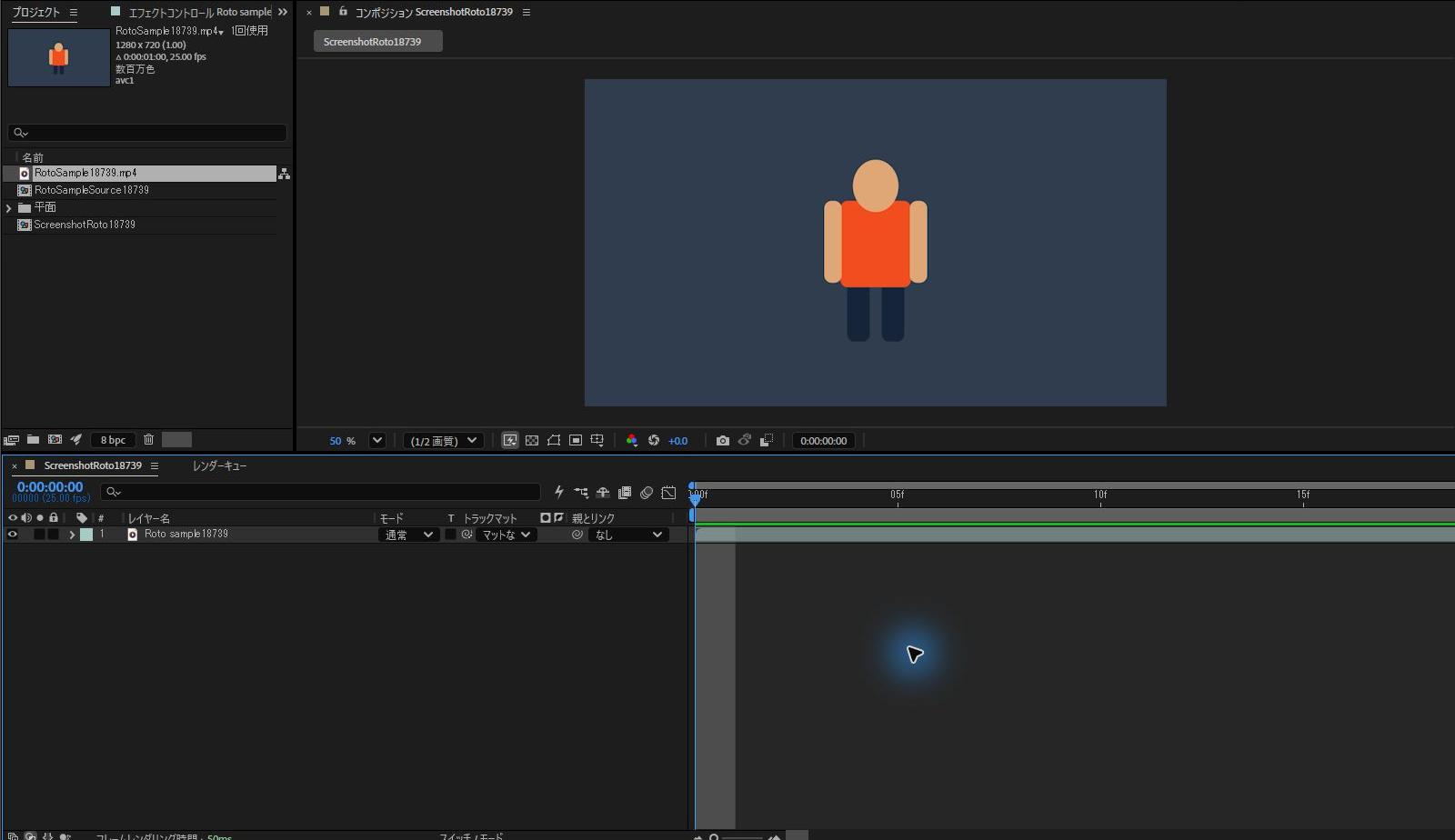Screen dimensions: 1455x840
Task: Open the (1/2画質) resolution dropdown
Action: [444, 440]
